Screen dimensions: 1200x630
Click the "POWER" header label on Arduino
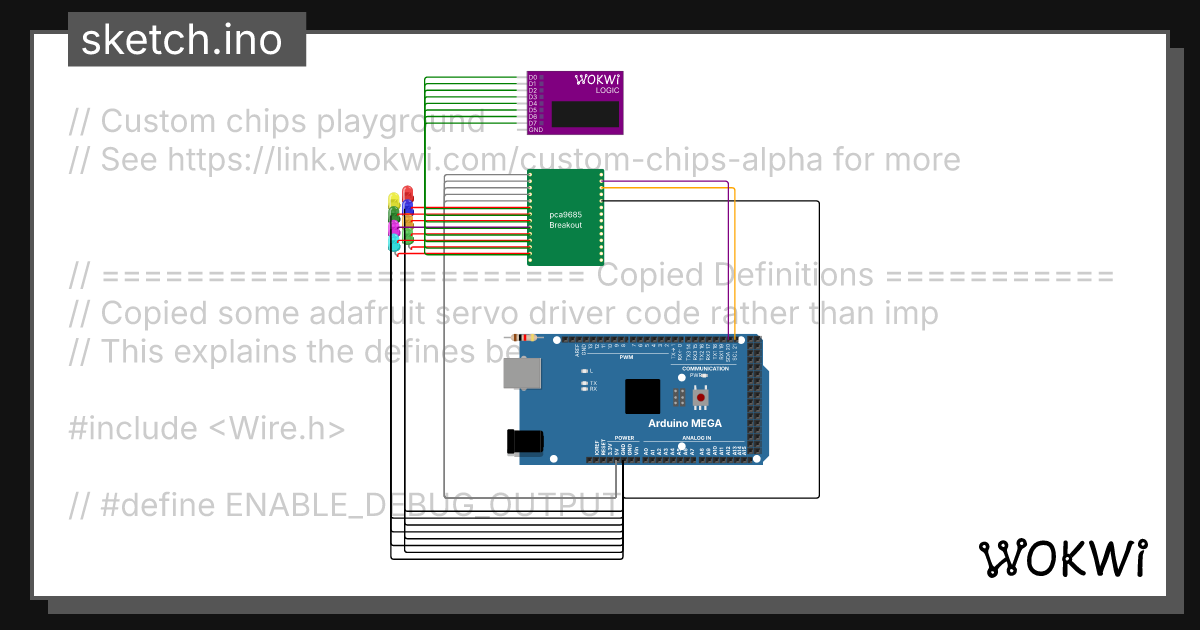pos(624,438)
